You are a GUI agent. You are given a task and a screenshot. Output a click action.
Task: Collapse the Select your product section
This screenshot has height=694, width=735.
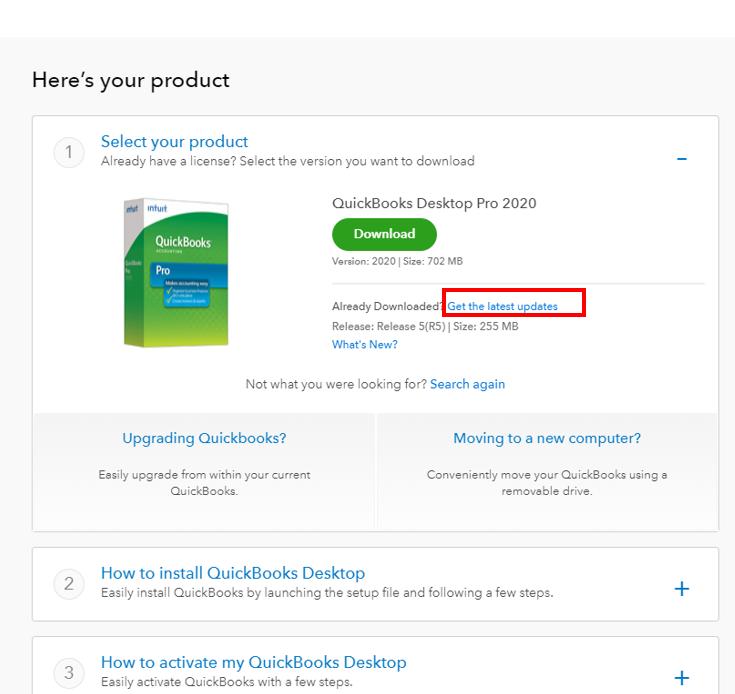[682, 159]
